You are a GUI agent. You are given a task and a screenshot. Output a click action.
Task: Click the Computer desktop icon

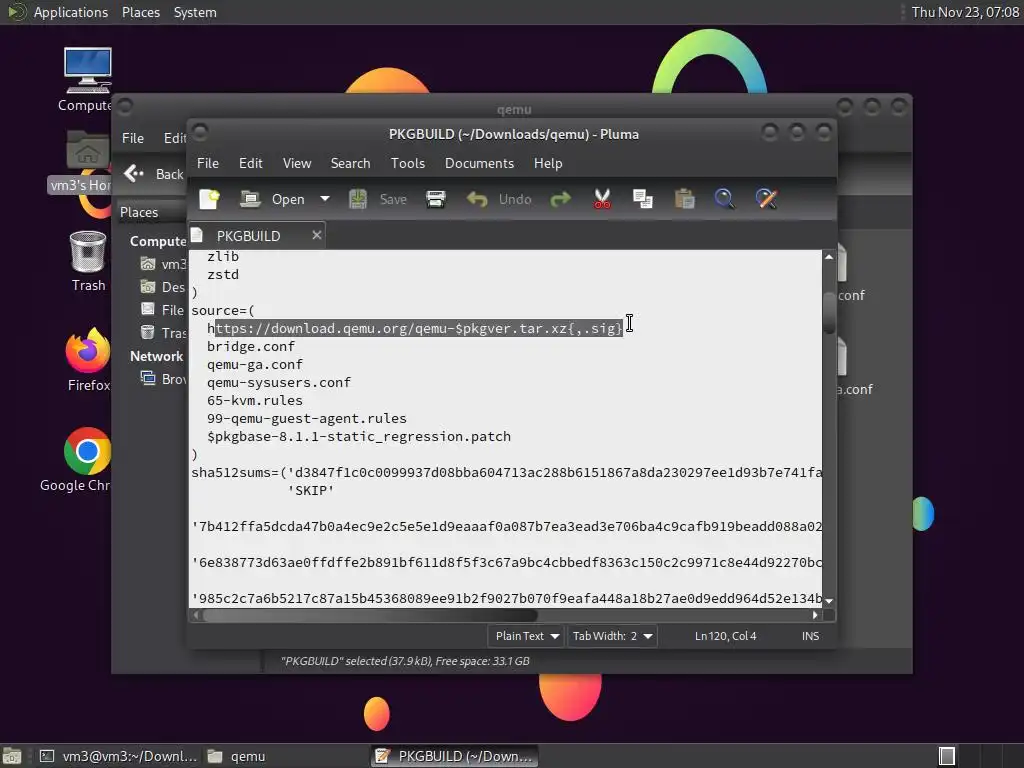[88, 78]
